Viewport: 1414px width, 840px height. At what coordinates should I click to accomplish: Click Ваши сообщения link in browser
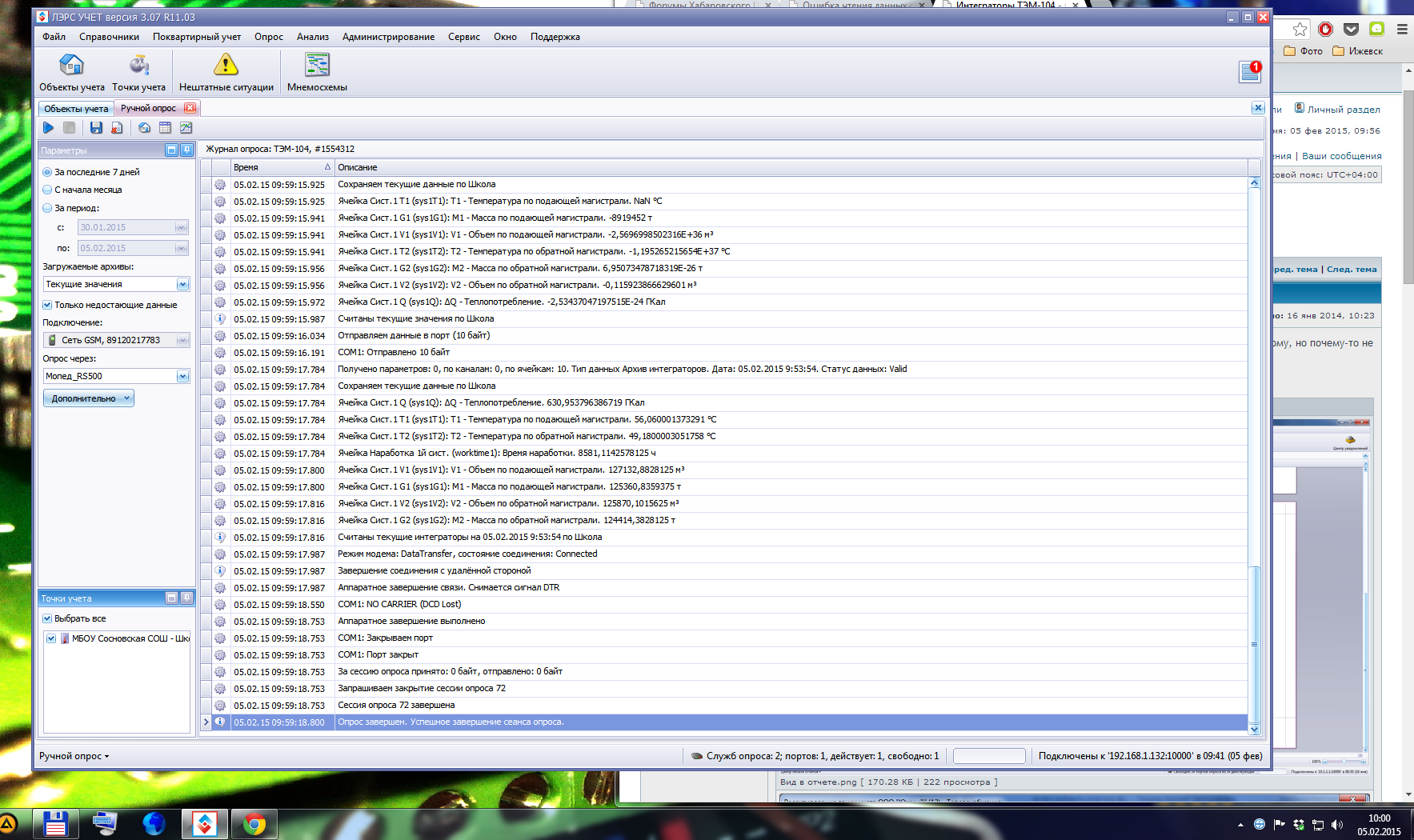tap(1341, 156)
